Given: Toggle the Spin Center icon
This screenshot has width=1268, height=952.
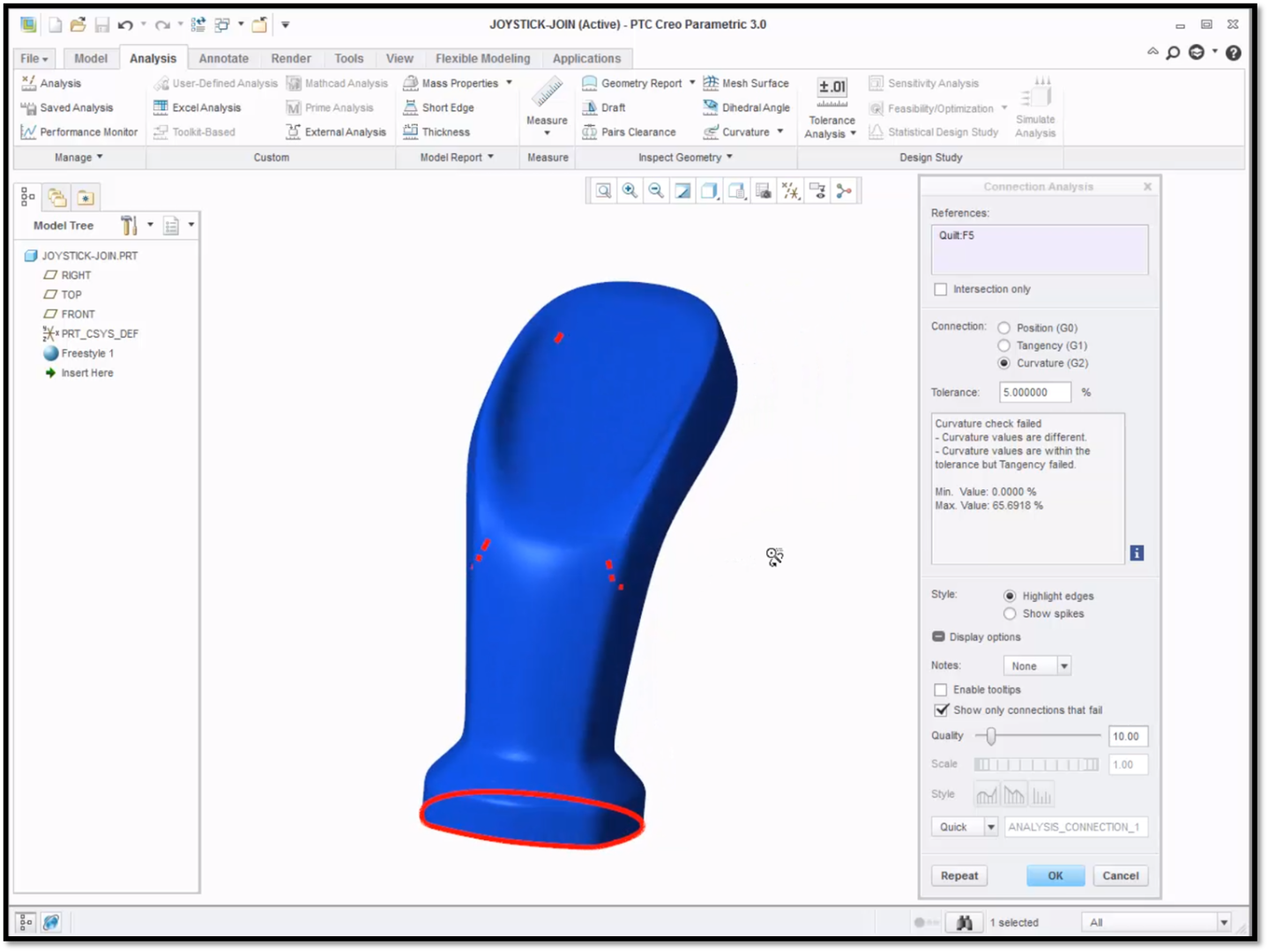Looking at the screenshot, I should 844,190.
